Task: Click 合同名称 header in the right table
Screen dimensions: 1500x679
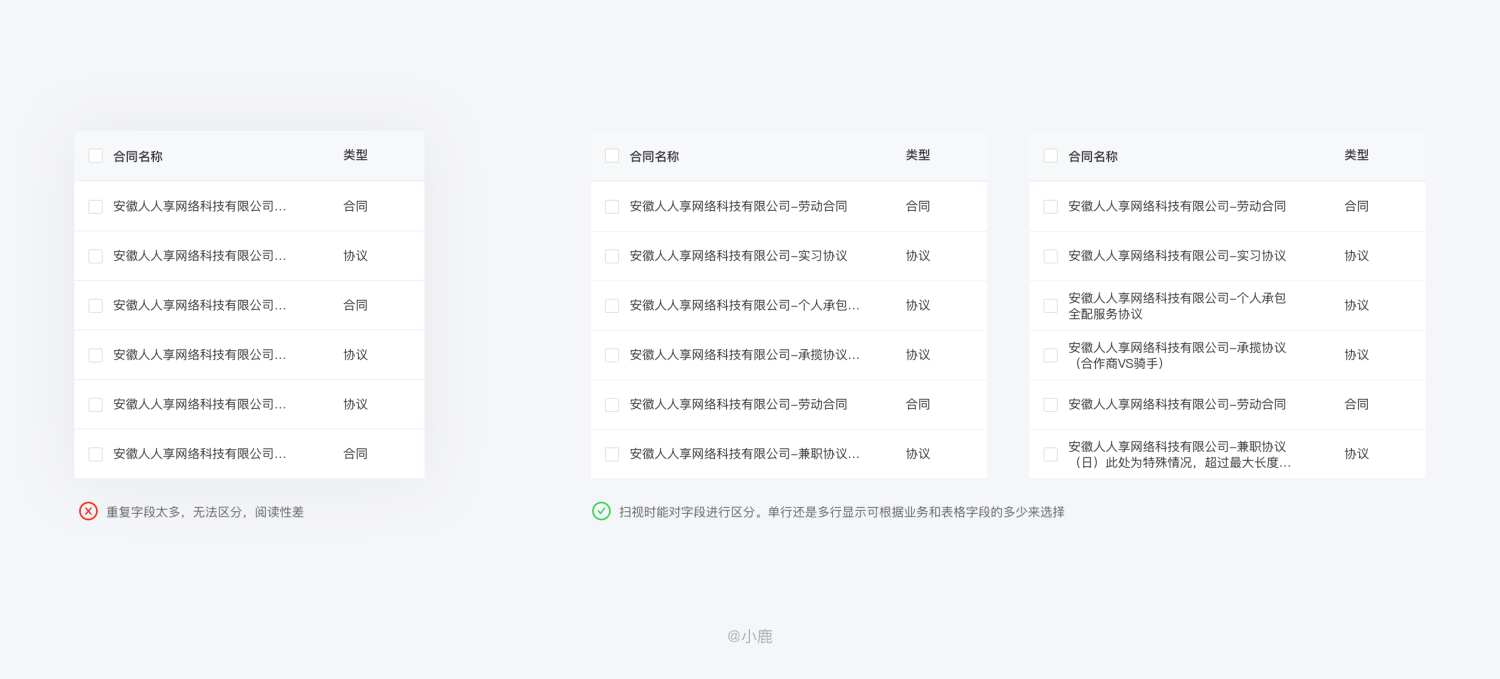Action: point(1093,156)
